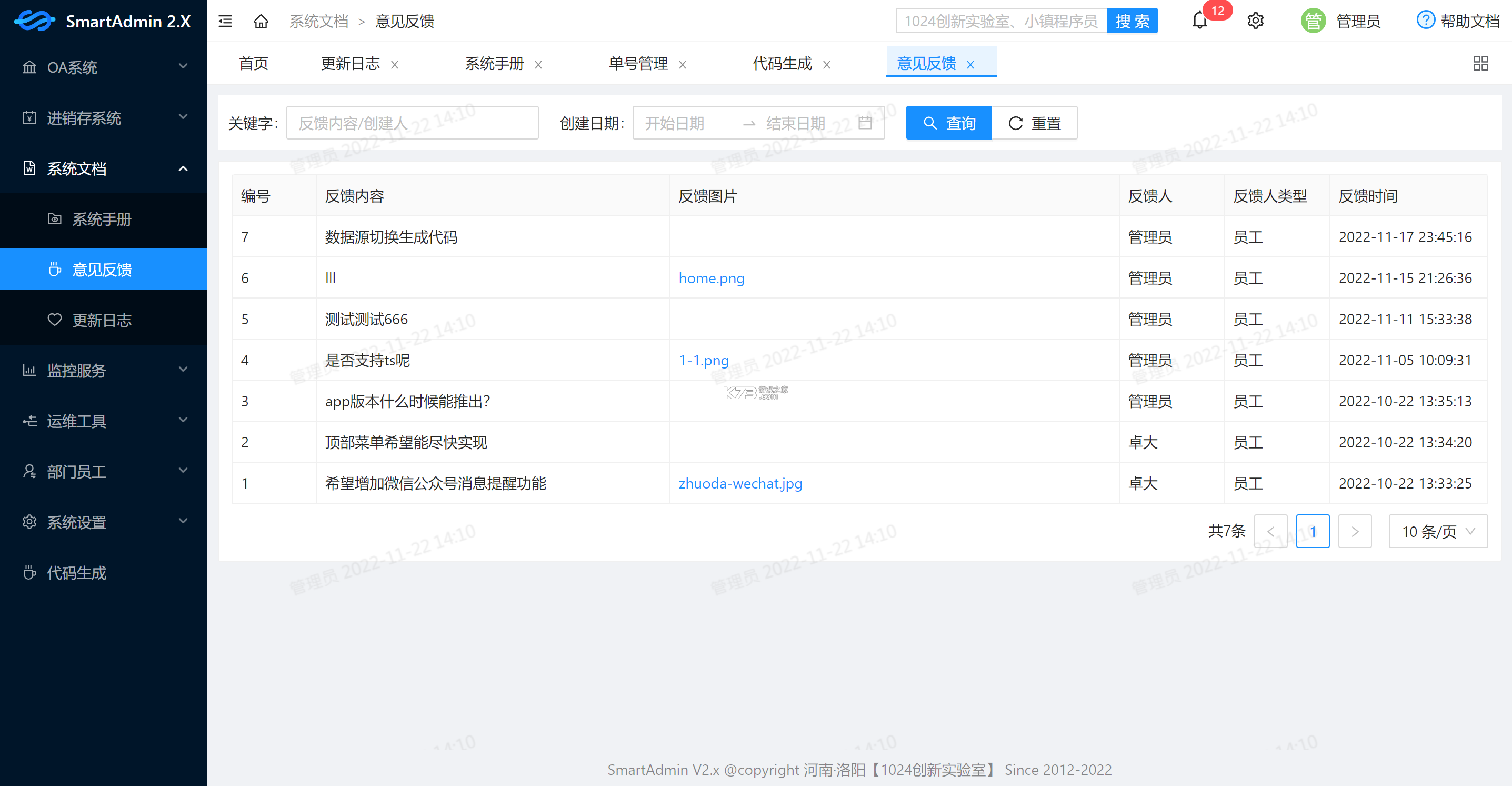
Task: Close the 意见反馈 tab
Action: click(x=970, y=65)
